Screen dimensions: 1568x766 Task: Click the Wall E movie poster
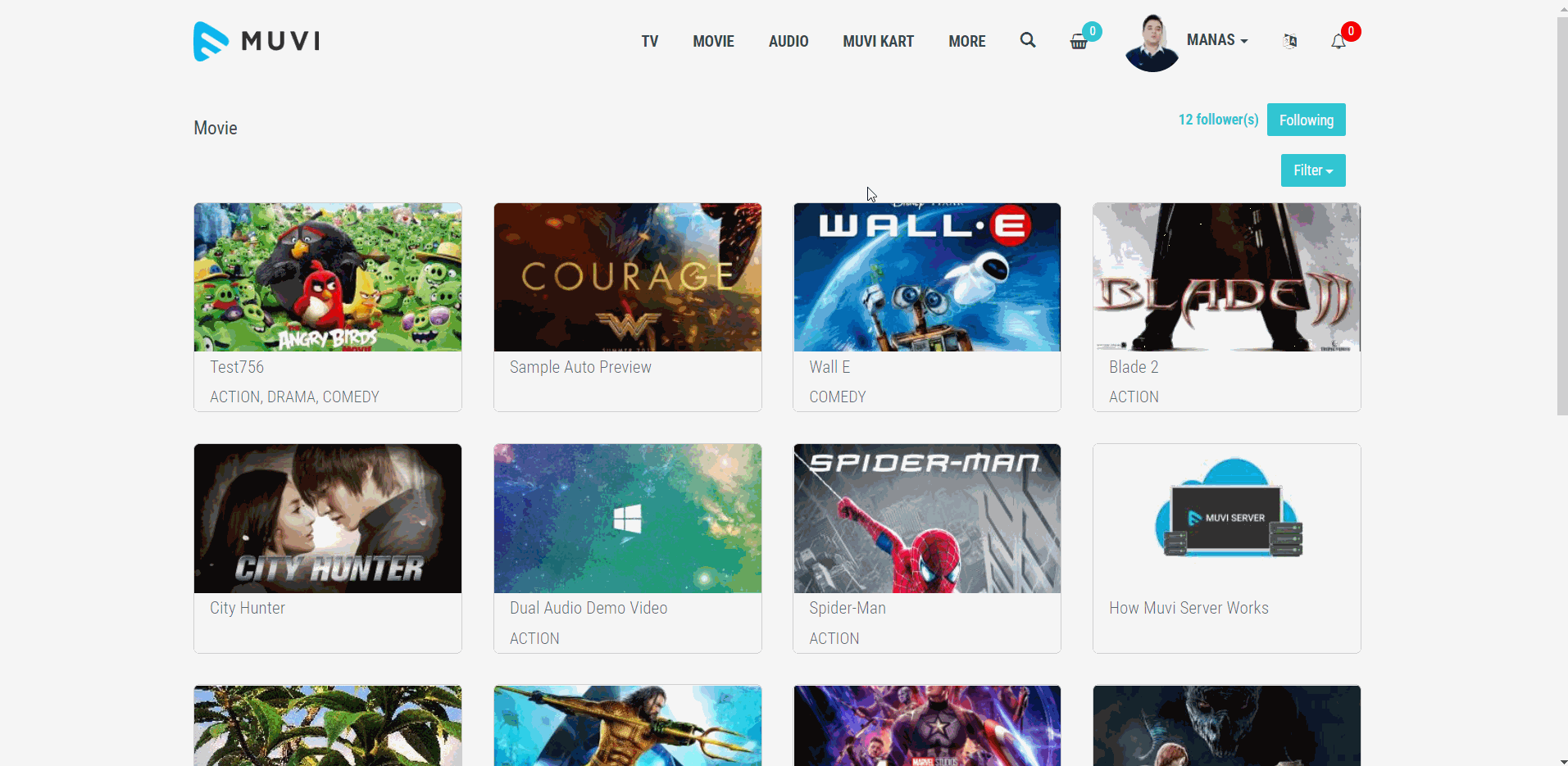pyautogui.click(x=927, y=278)
